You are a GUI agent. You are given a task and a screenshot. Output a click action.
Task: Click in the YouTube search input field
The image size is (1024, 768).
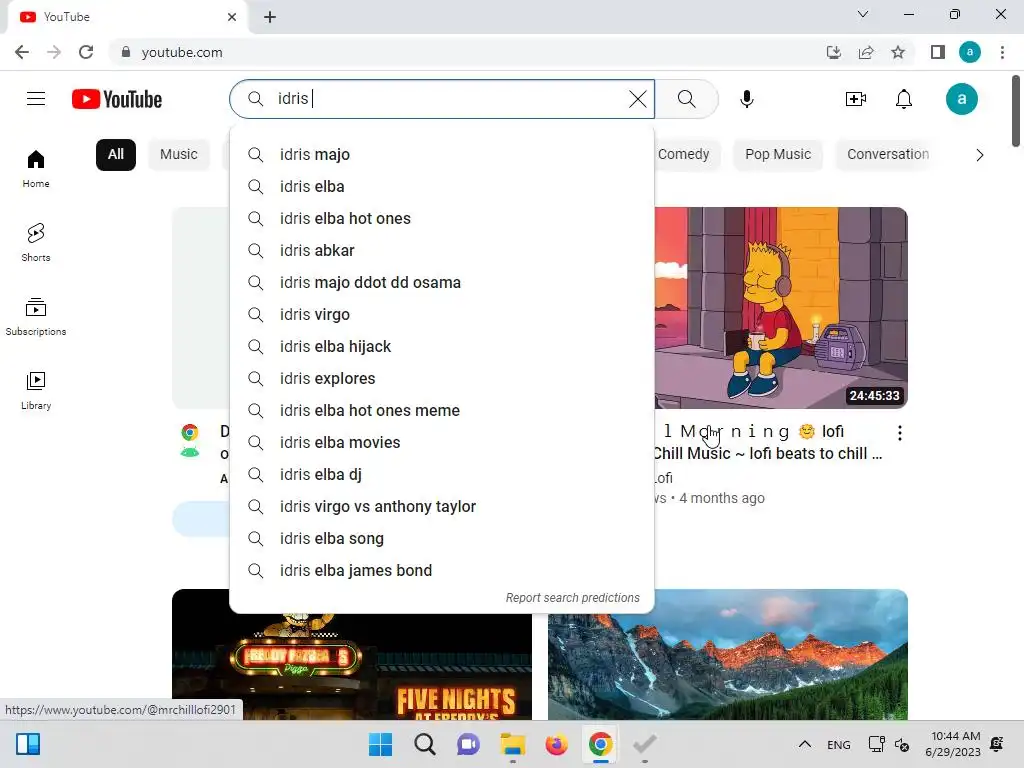click(444, 99)
